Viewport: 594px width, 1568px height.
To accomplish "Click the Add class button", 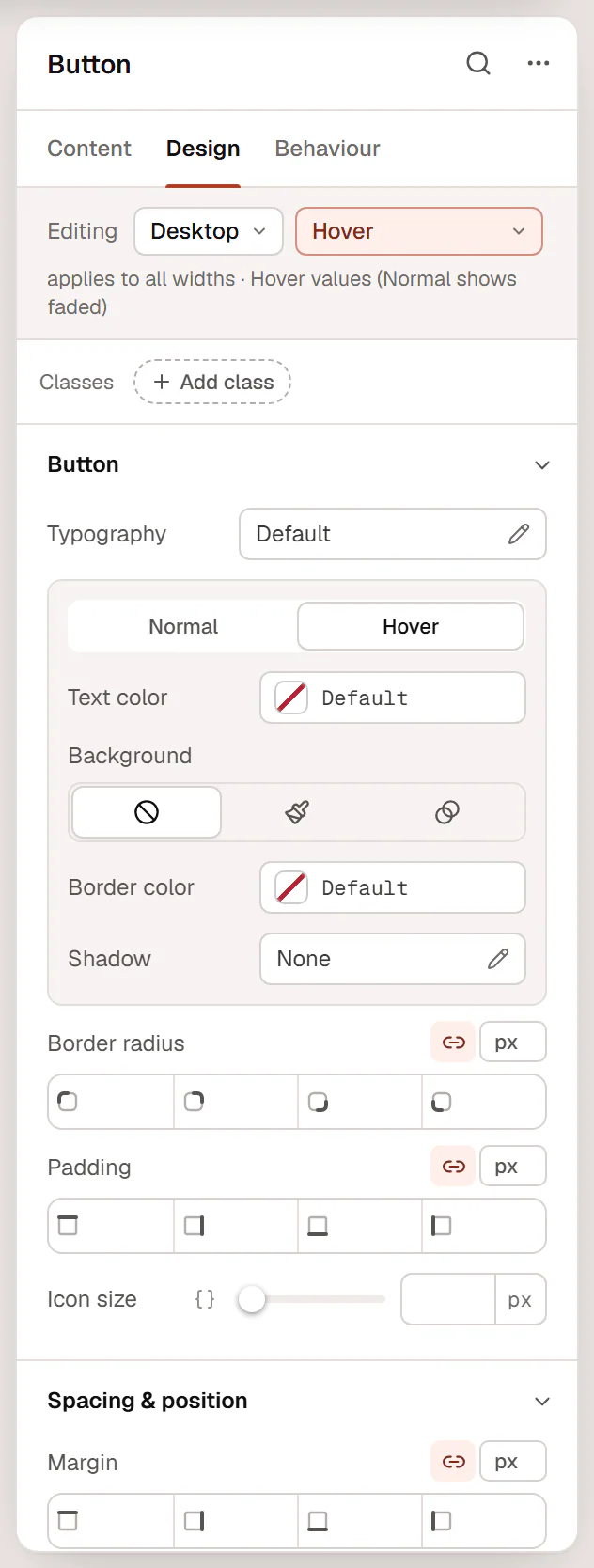I will coord(212,383).
